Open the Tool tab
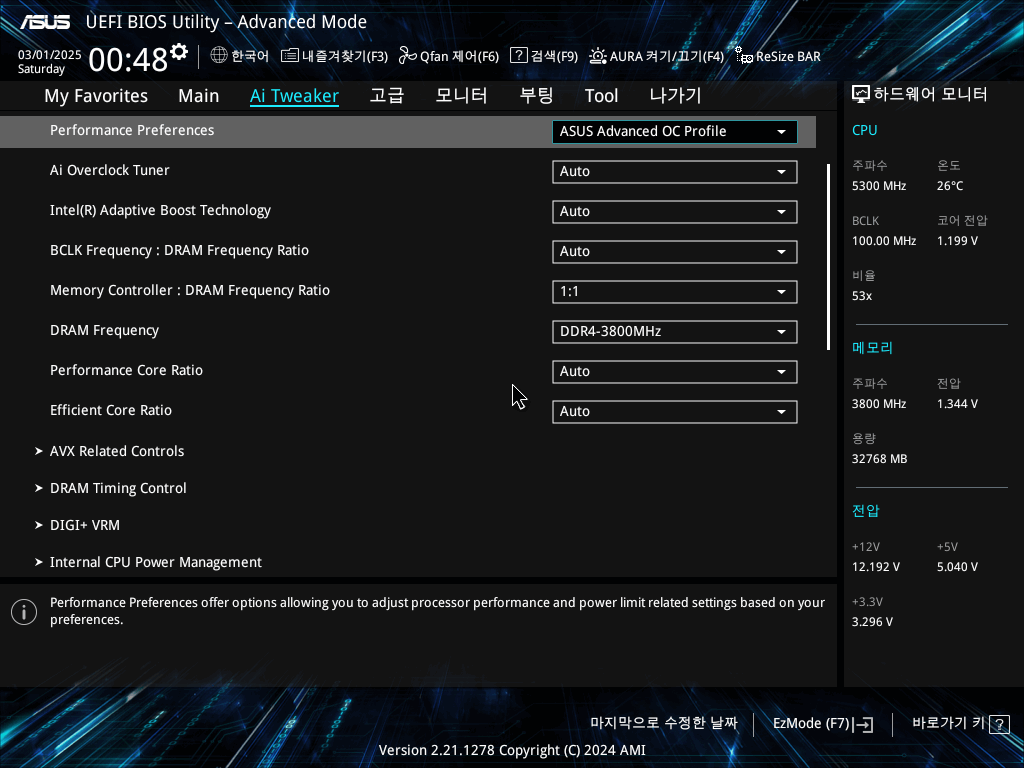This screenshot has width=1024, height=768. 601,96
